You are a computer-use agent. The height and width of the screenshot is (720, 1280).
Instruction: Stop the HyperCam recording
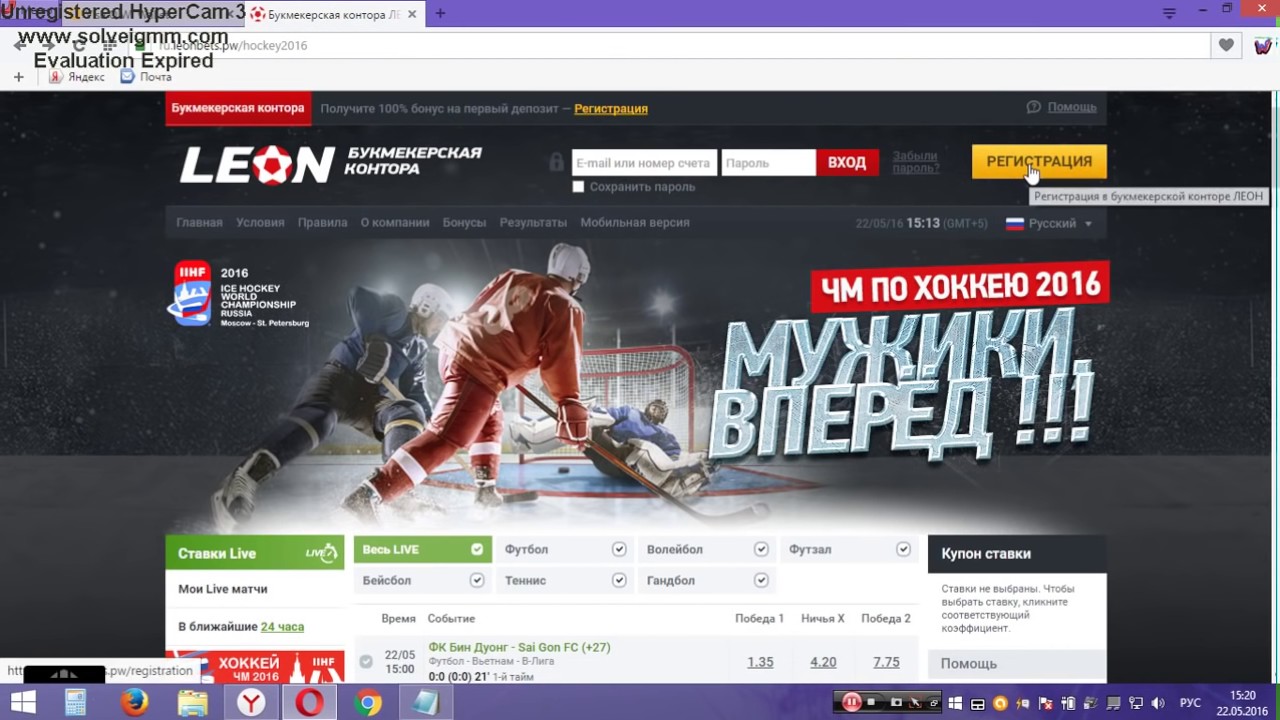tap(872, 702)
